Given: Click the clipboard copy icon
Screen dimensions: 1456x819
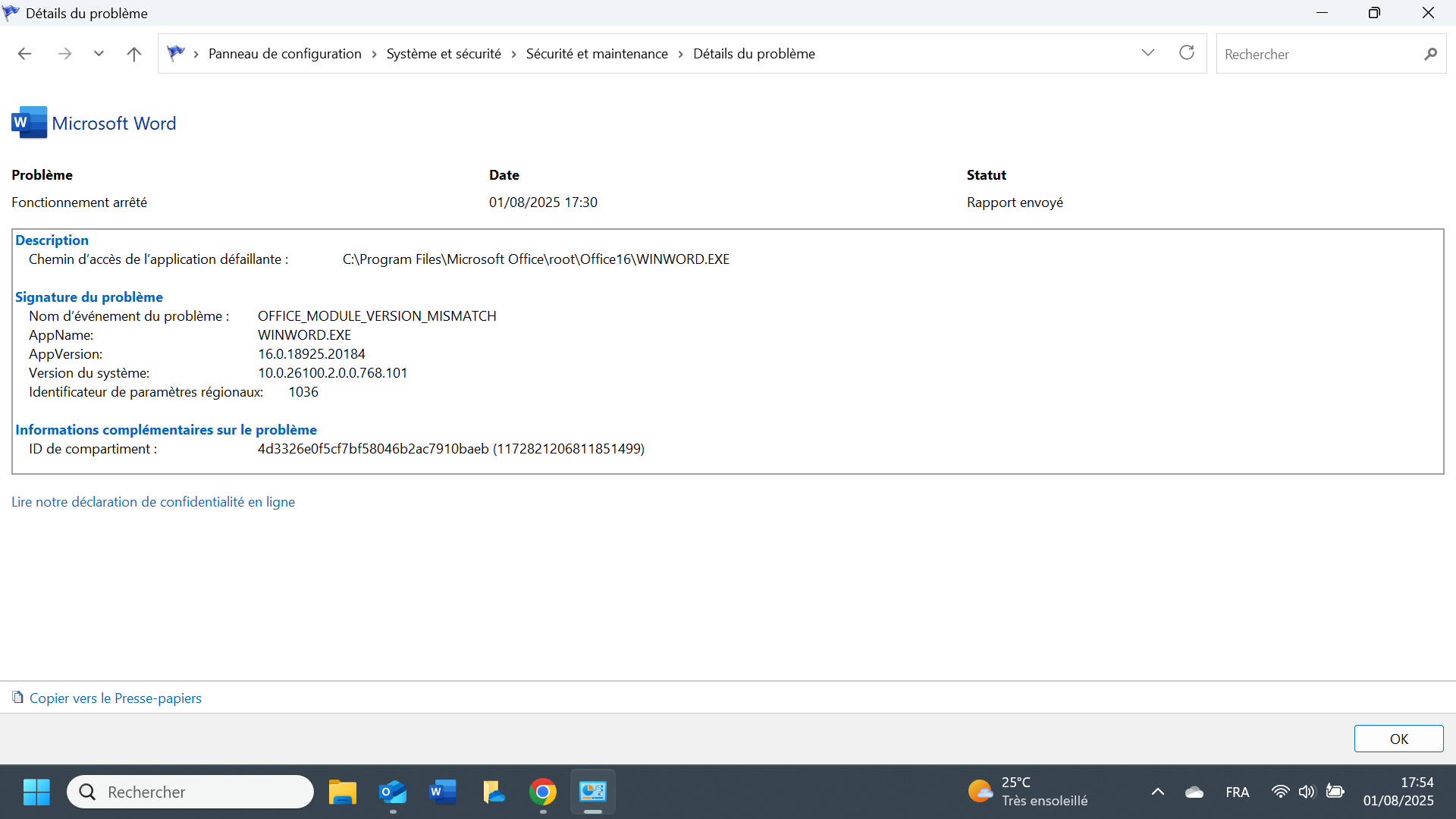Looking at the screenshot, I should coord(18,698).
